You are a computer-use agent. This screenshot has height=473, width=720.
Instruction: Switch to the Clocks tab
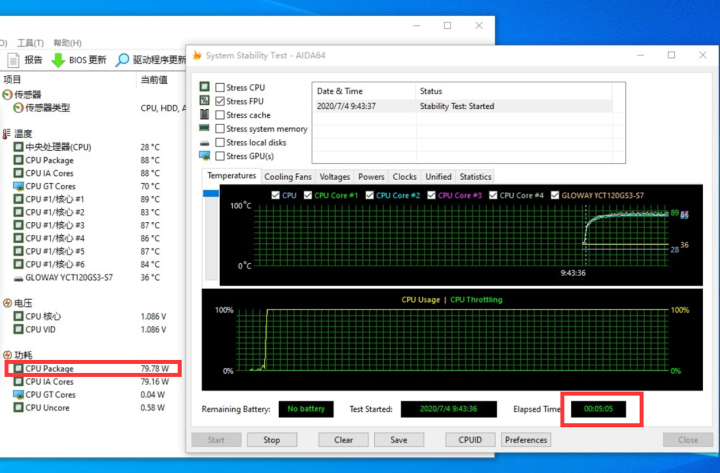coord(405,177)
